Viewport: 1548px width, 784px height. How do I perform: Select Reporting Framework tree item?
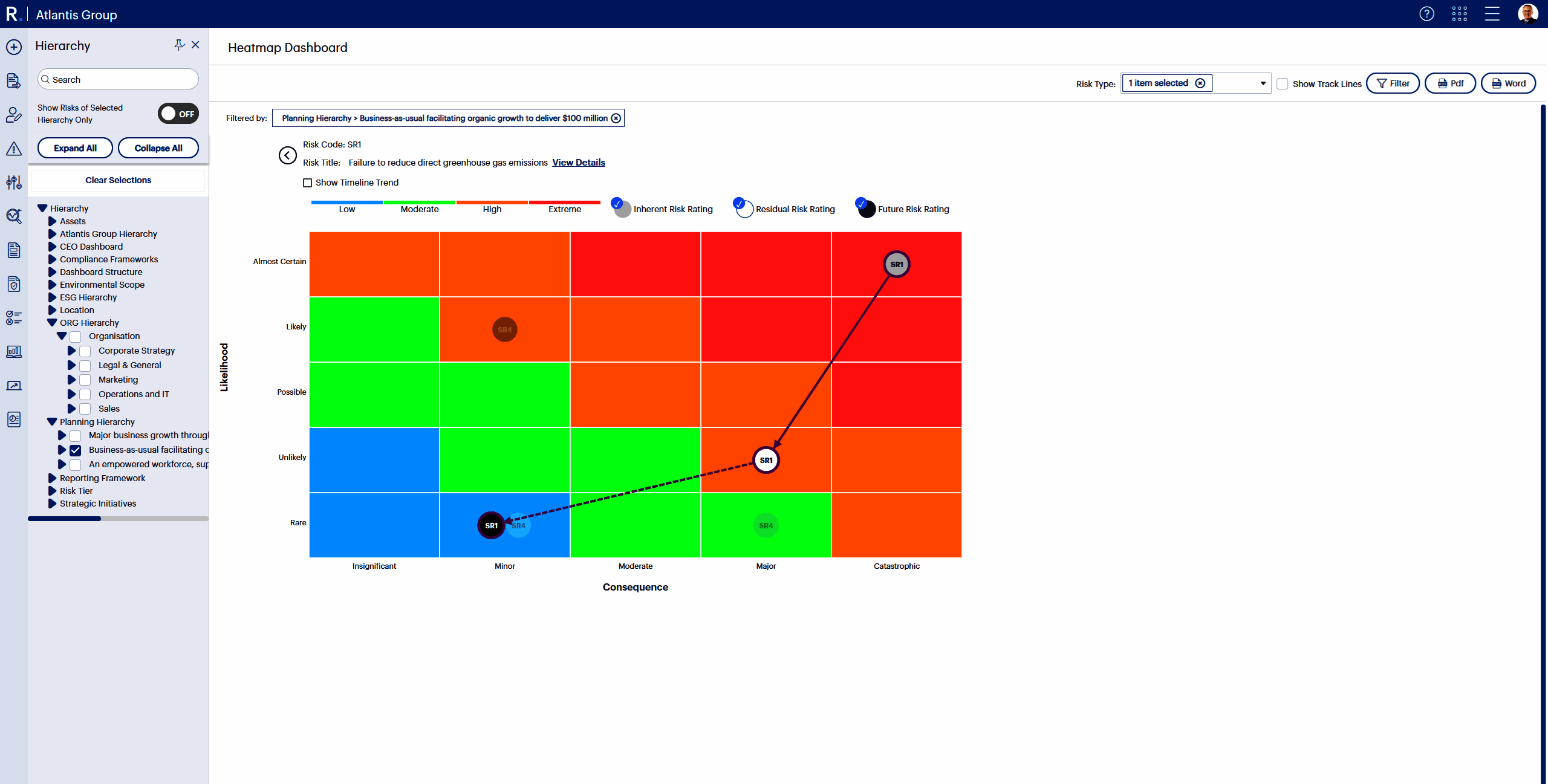pyautogui.click(x=102, y=478)
